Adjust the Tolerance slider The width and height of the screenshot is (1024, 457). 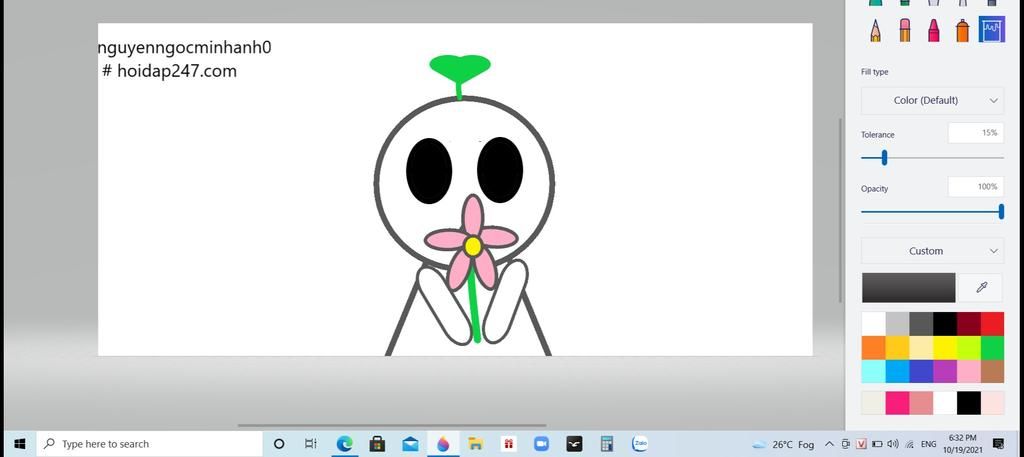(x=932, y=157)
